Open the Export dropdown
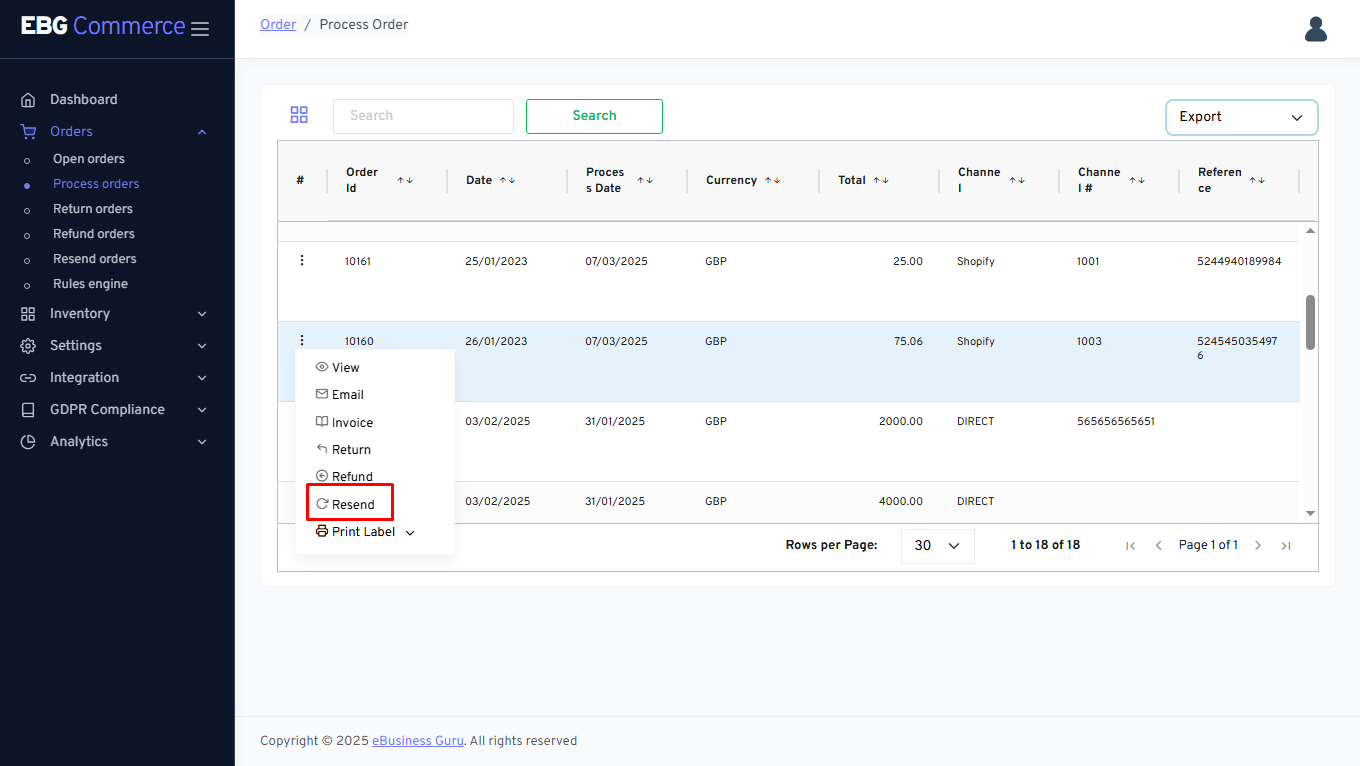This screenshot has width=1360, height=766. point(1241,117)
